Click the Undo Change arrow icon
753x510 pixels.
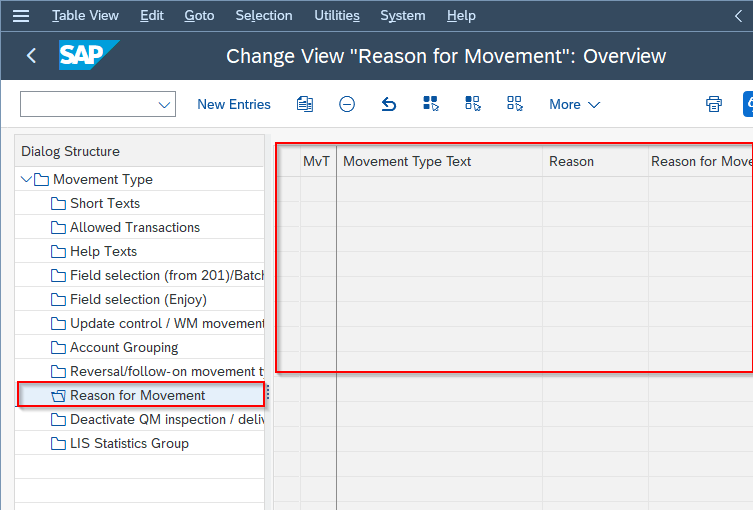pos(389,104)
